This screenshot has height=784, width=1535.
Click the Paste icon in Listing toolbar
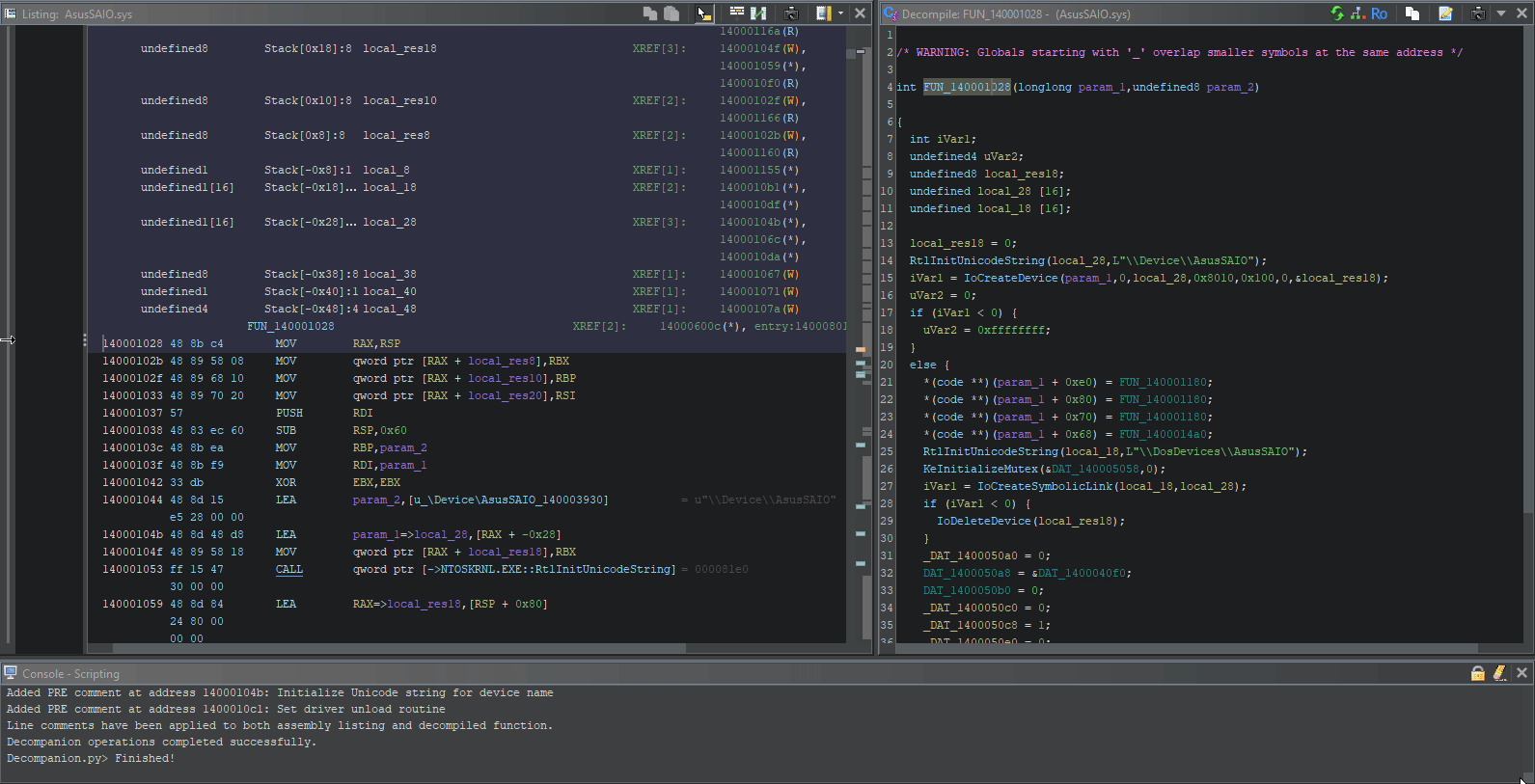(672, 14)
